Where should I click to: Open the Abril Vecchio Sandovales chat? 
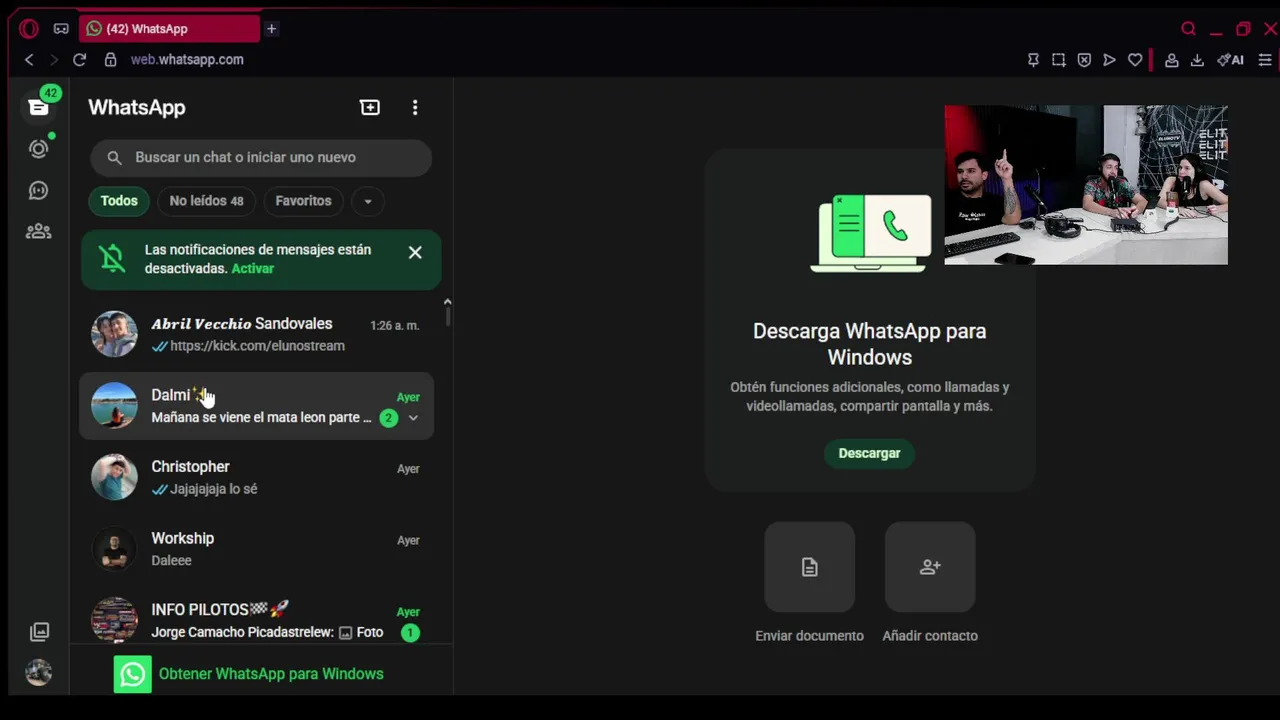pyautogui.click(x=256, y=334)
